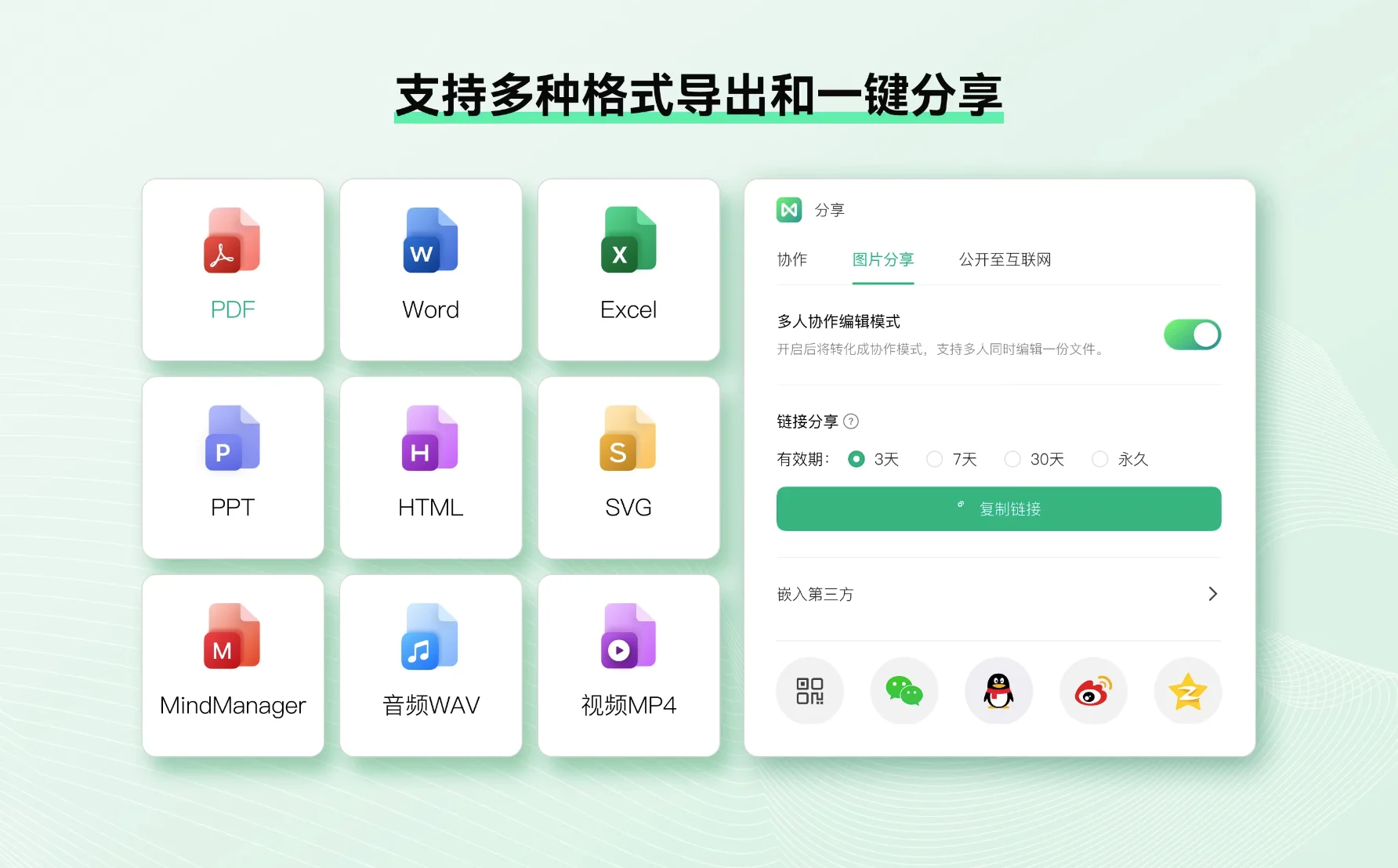The image size is (1398, 868).
Task: Click the 支持多种格式导出和一键分享 headline
Action: pyautogui.click(x=698, y=95)
